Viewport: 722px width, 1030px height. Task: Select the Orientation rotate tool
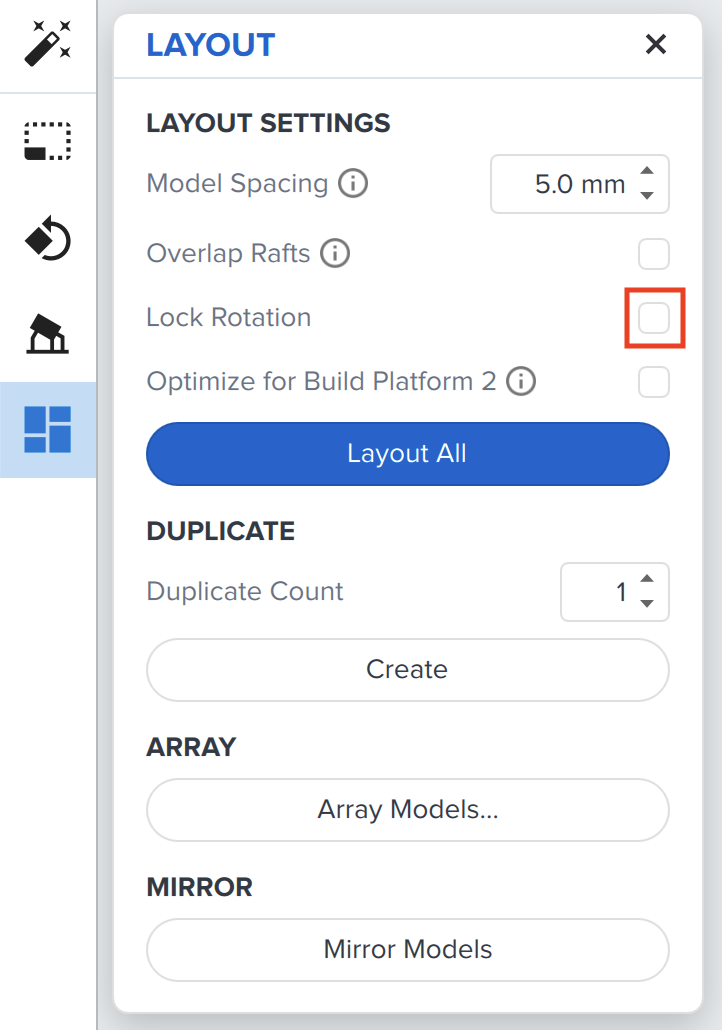tap(47, 238)
